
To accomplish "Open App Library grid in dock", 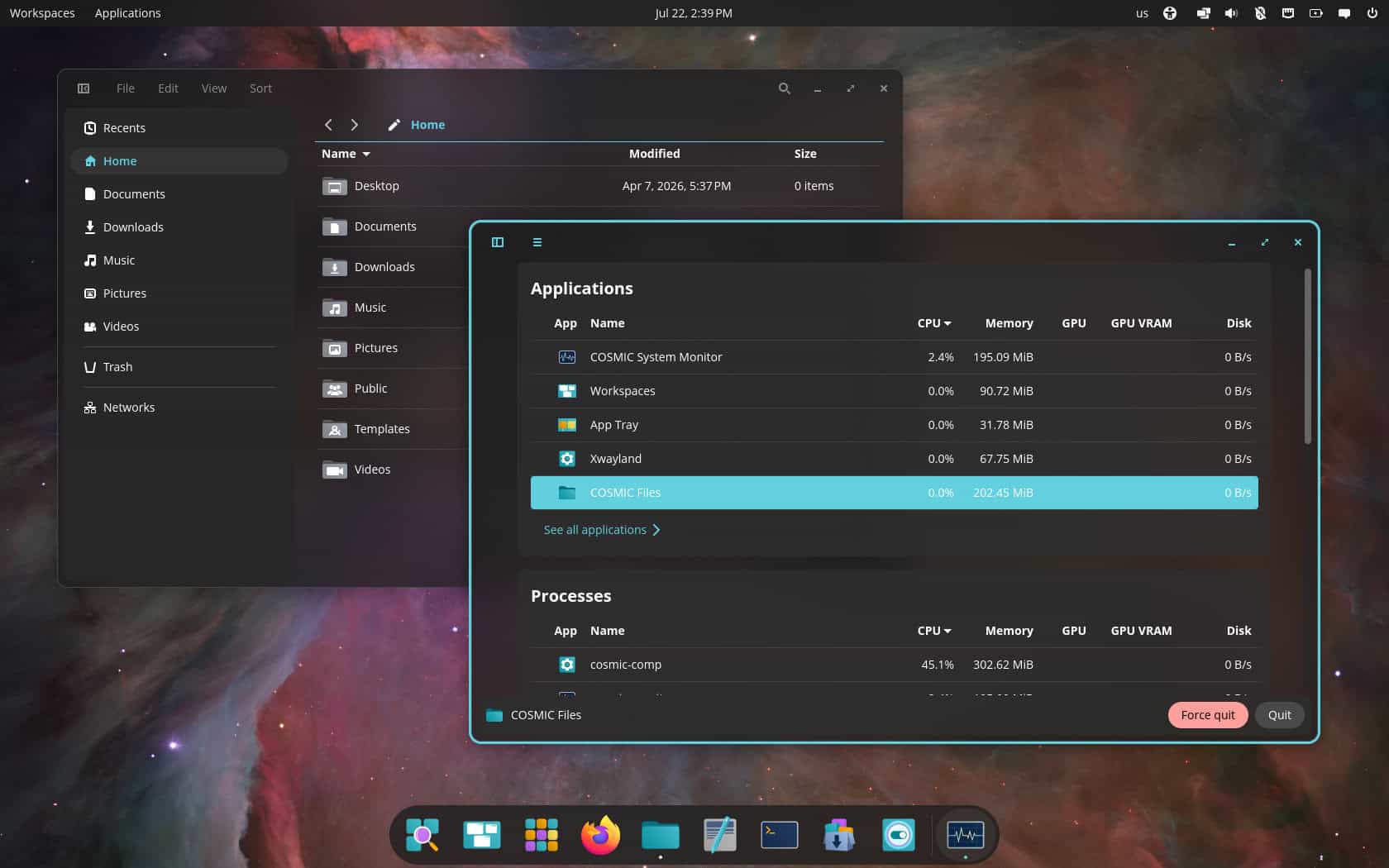I will 542,835.
